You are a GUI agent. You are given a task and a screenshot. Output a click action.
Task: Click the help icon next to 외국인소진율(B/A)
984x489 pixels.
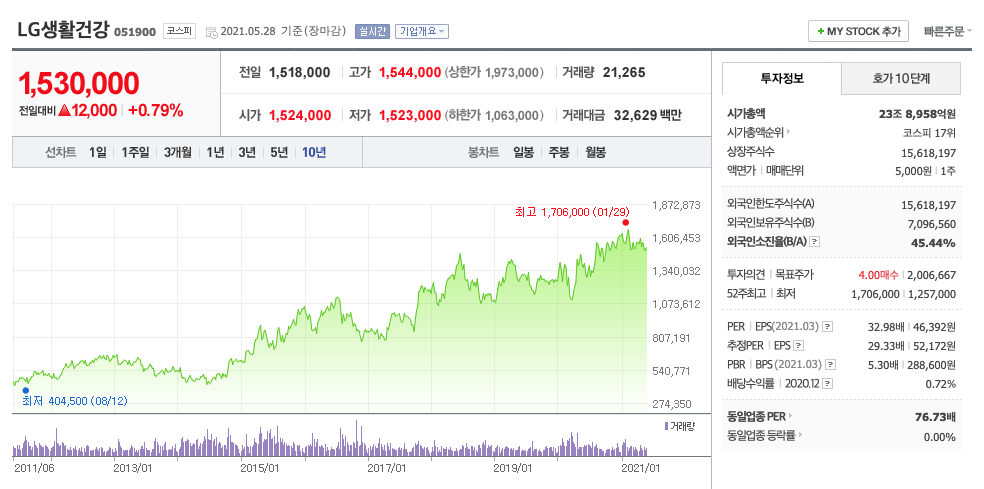[x=815, y=241]
